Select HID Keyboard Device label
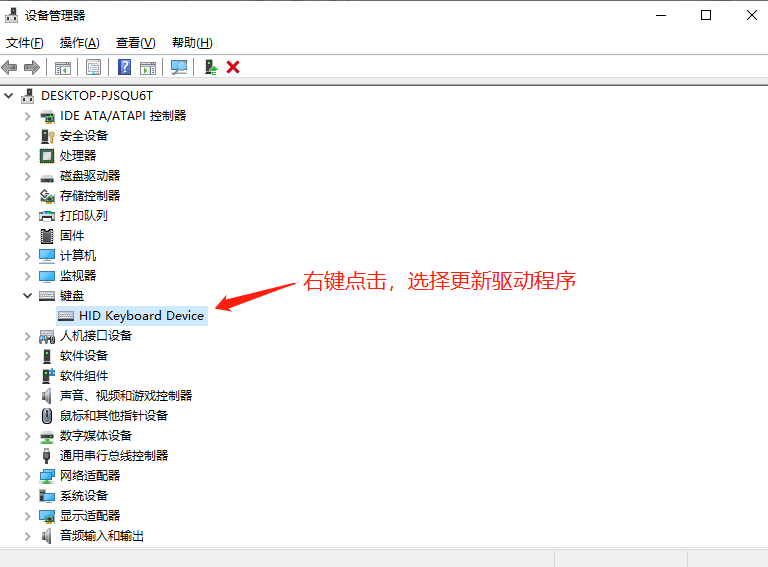This screenshot has height=567, width=768. [x=141, y=316]
